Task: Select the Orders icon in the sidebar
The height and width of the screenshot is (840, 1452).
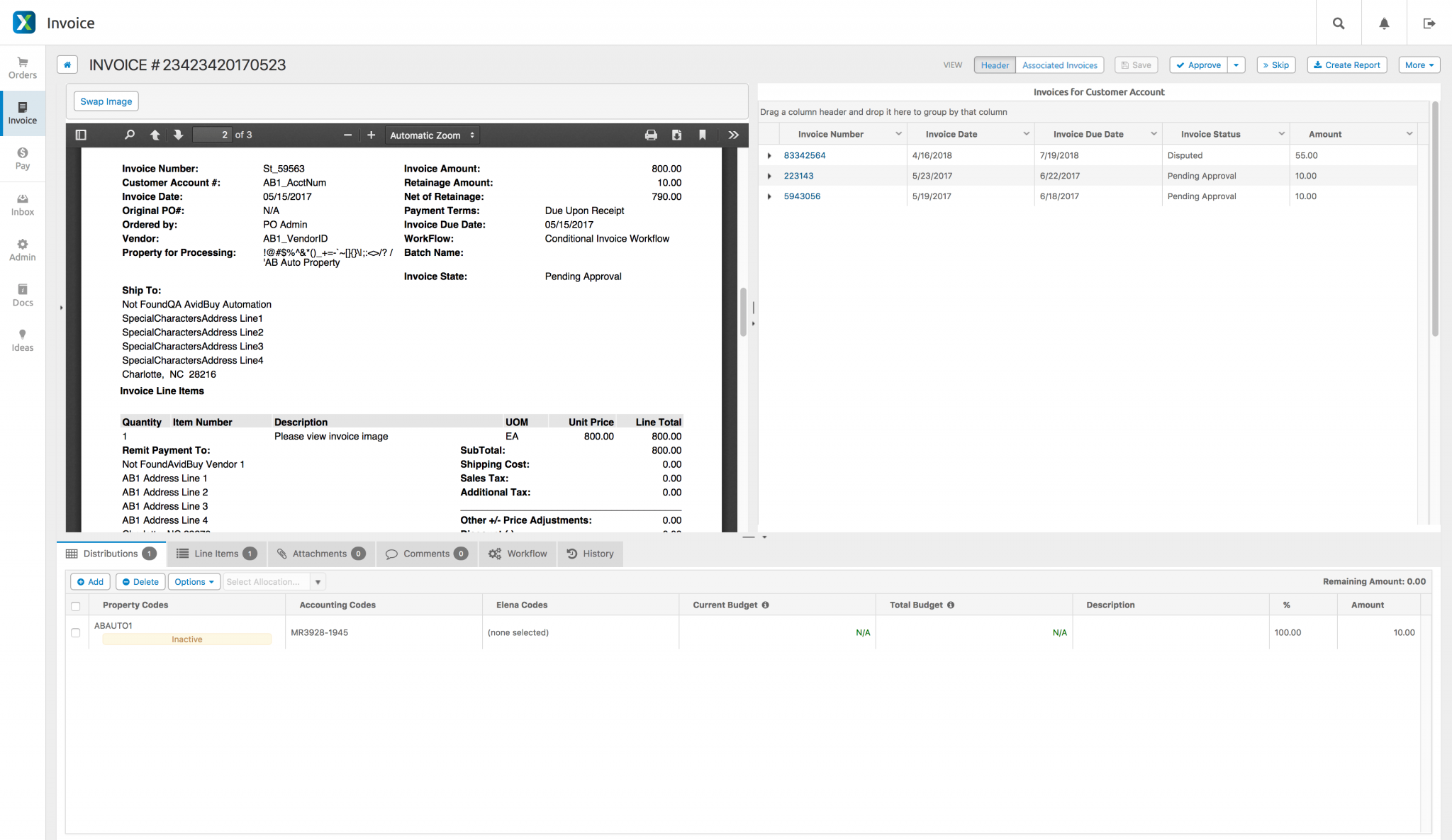Action: 22,67
